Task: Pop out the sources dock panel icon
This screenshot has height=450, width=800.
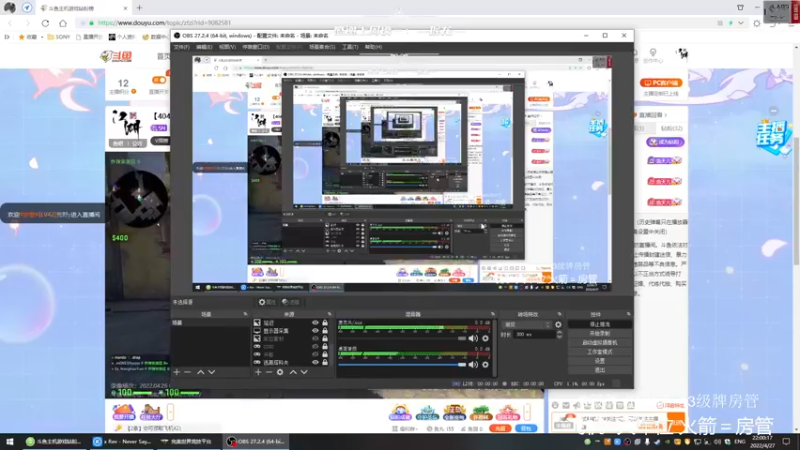Action: (x=330, y=314)
